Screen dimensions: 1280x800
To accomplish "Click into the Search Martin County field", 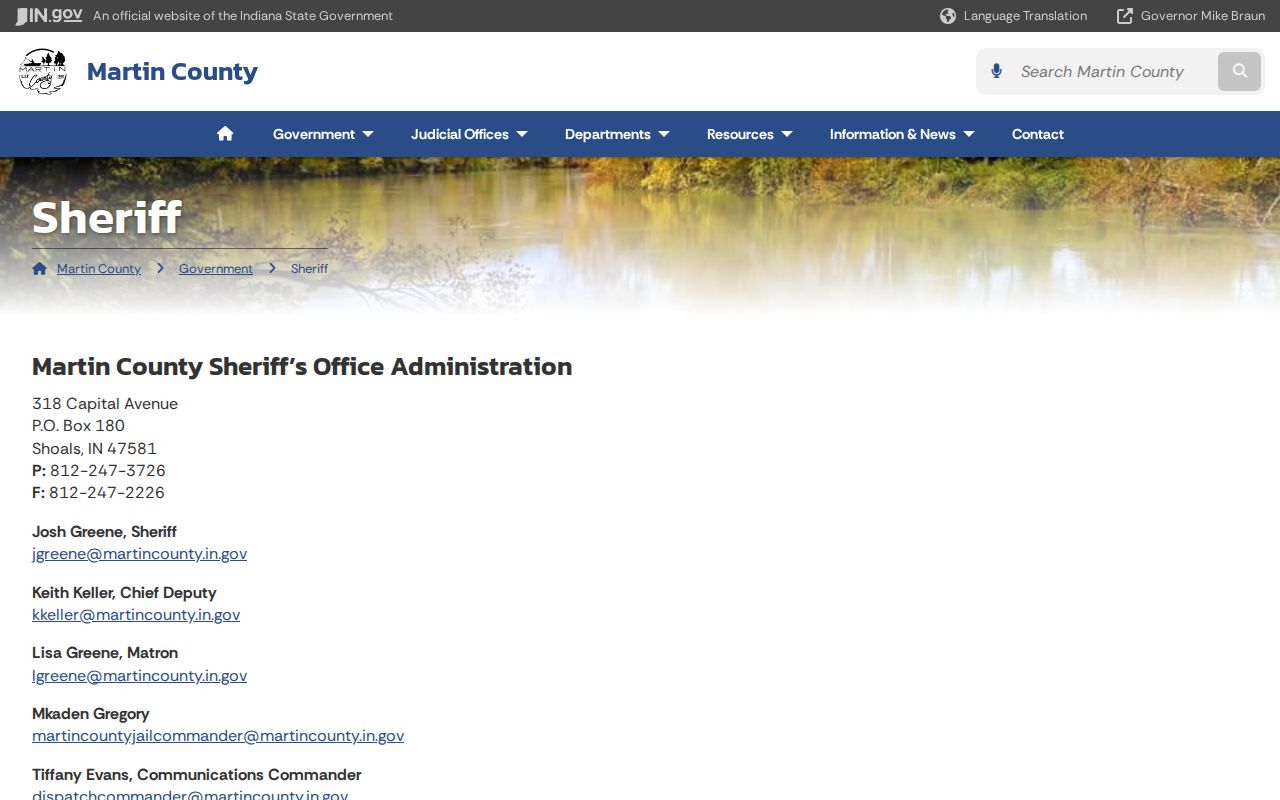I will pos(1113,72).
